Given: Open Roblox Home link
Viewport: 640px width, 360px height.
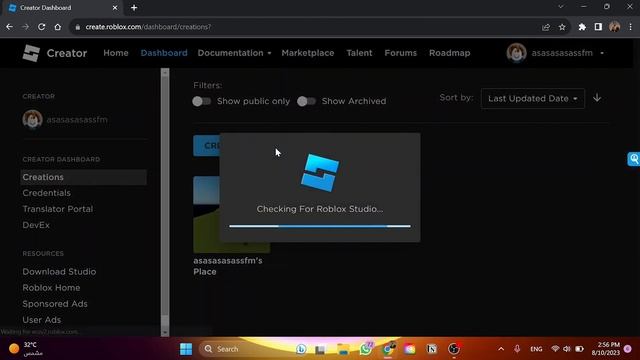Looking at the screenshot, I should click(x=51, y=288).
